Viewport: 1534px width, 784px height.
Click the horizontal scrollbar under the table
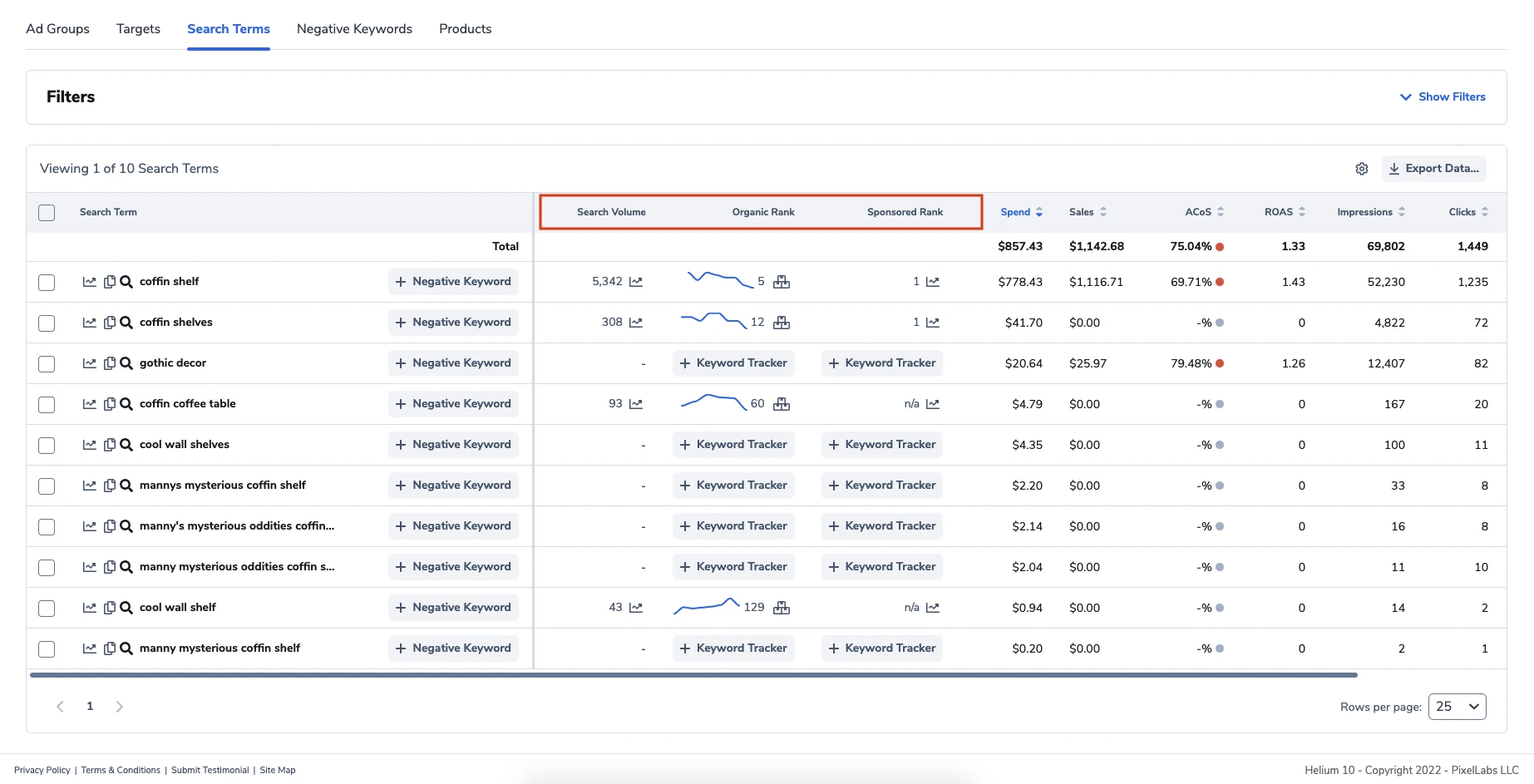point(693,675)
